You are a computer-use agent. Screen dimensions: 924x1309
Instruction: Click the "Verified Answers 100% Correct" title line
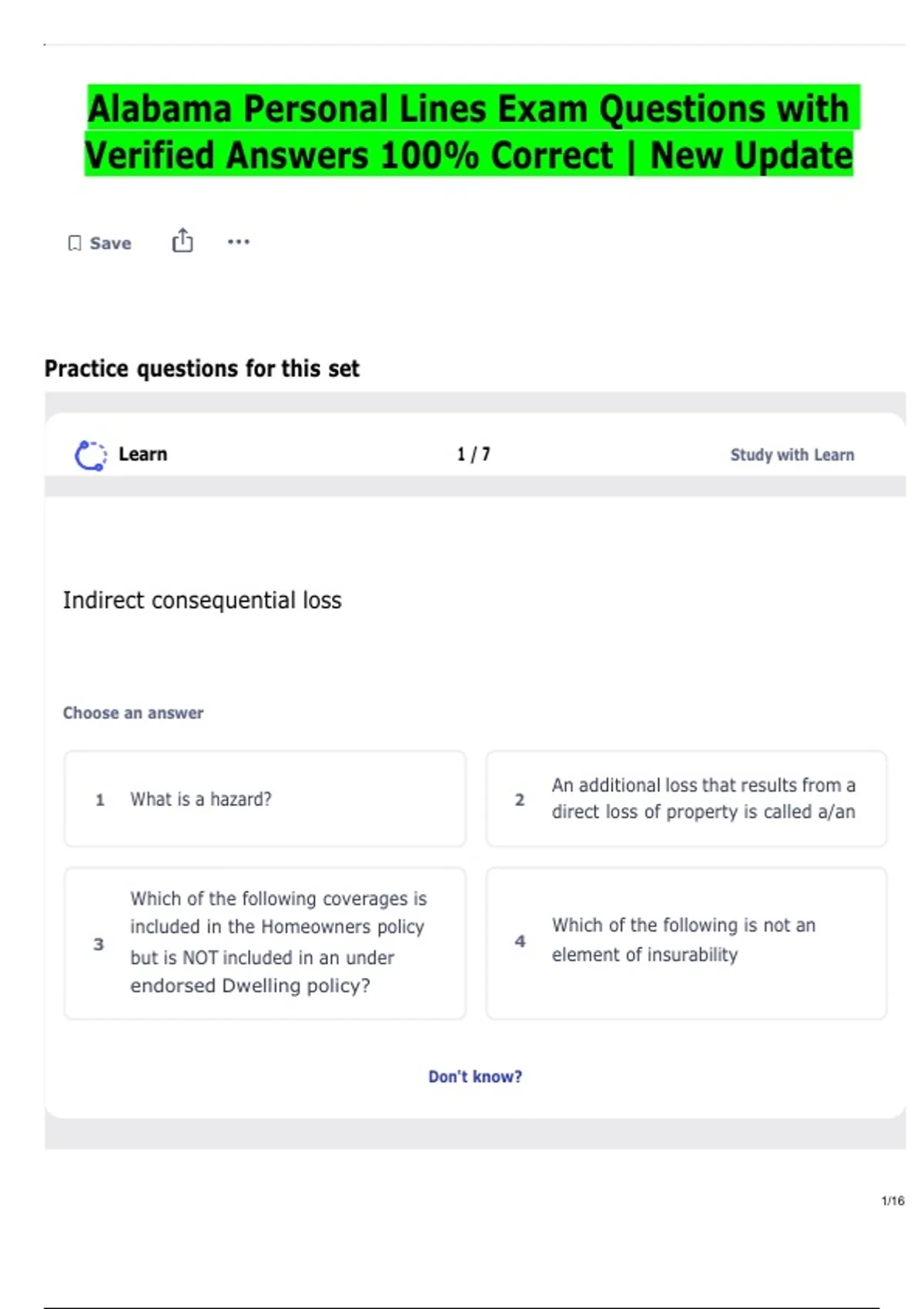click(468, 155)
